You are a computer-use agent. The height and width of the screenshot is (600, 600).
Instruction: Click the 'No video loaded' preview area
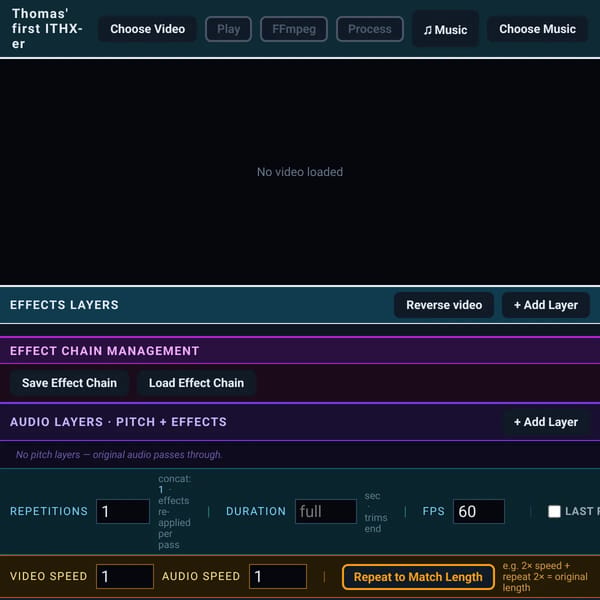300,172
